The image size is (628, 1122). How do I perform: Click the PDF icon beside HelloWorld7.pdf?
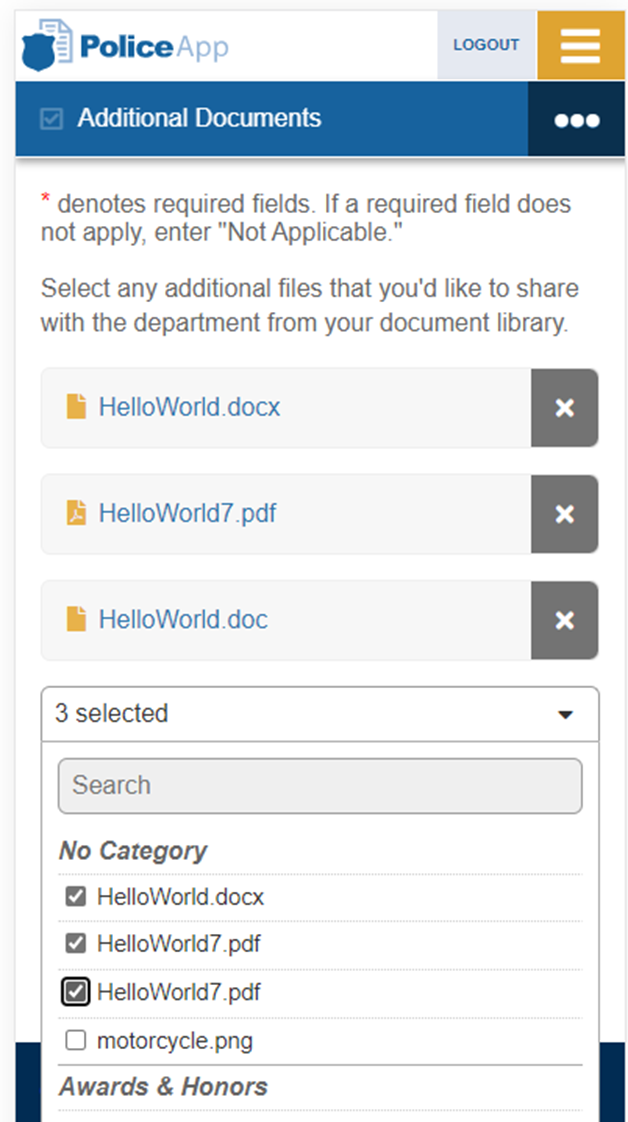(76, 513)
